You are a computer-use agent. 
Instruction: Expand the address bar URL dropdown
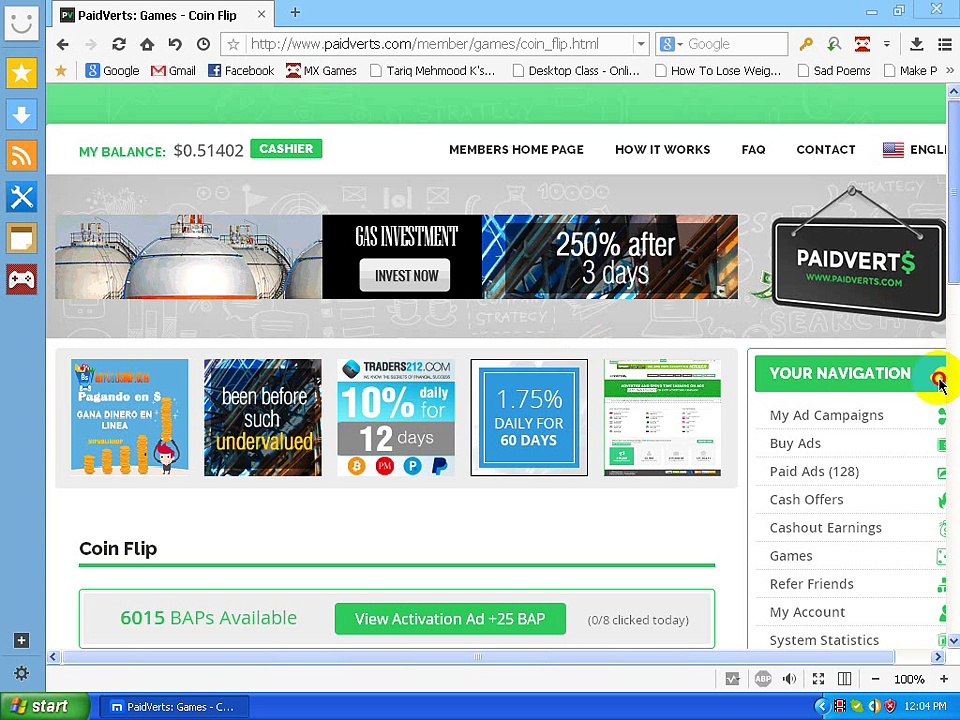(640, 44)
